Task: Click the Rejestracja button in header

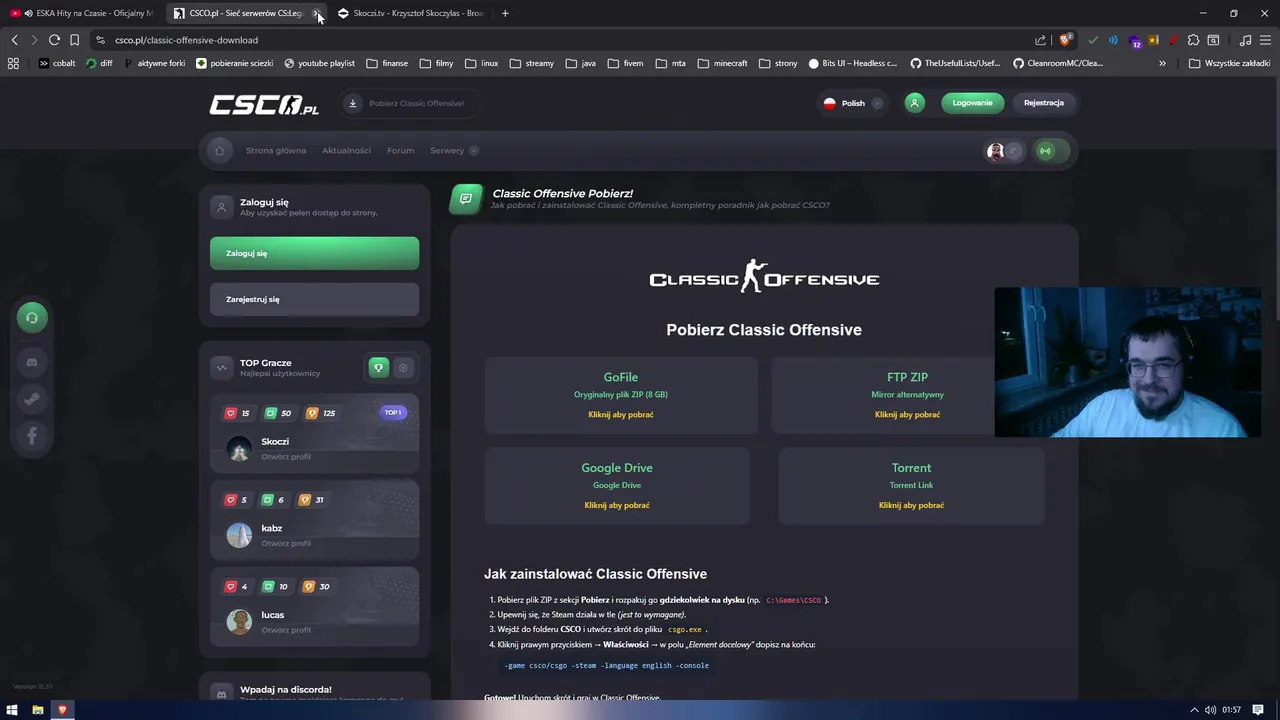Action: point(1043,102)
